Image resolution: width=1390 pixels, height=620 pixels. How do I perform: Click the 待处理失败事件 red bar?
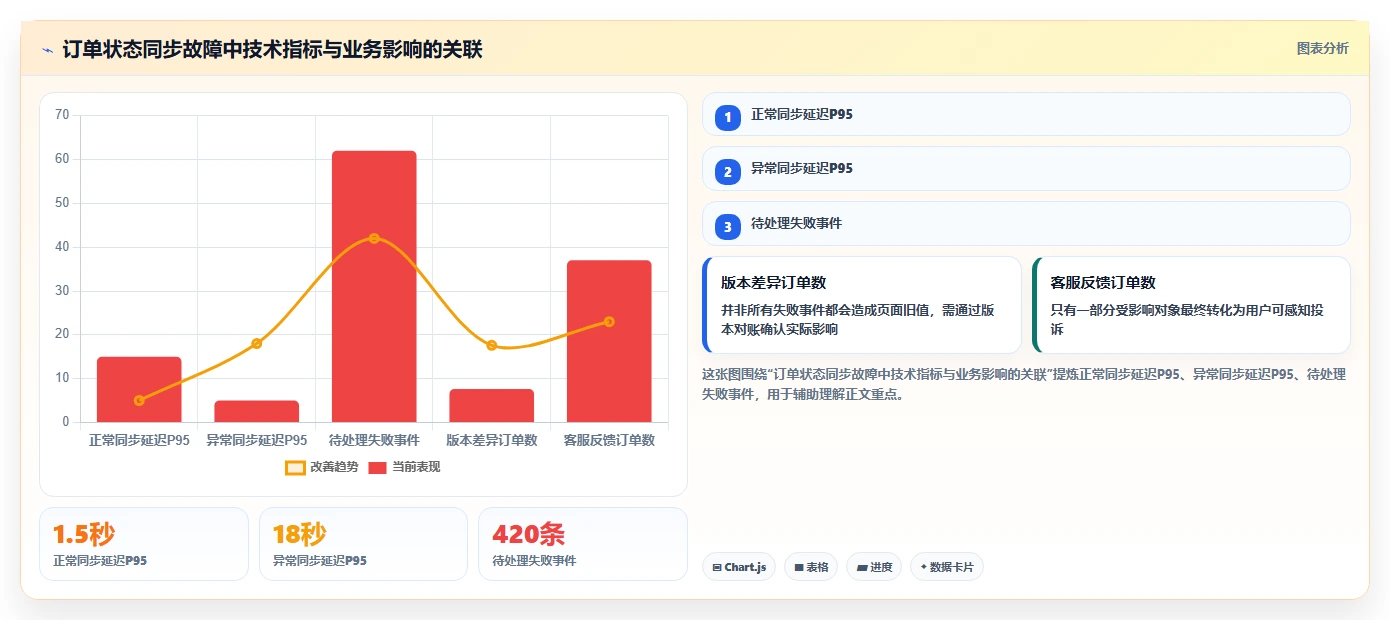pos(374,286)
